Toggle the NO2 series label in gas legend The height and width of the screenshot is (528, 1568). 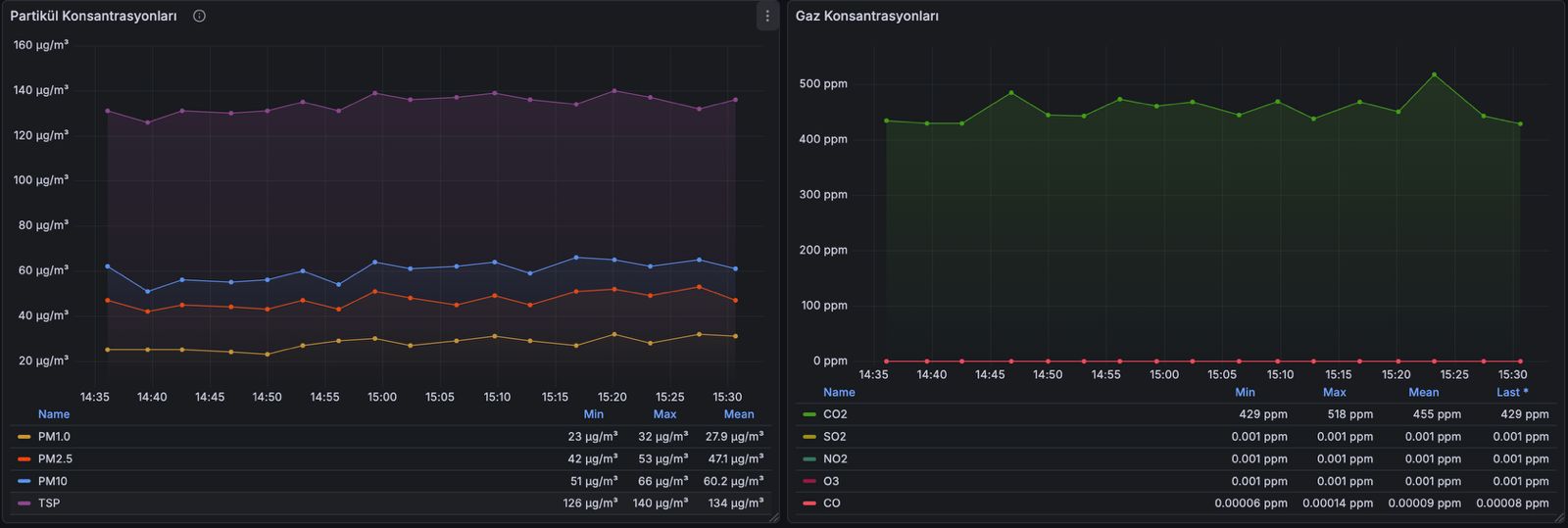(x=835, y=459)
